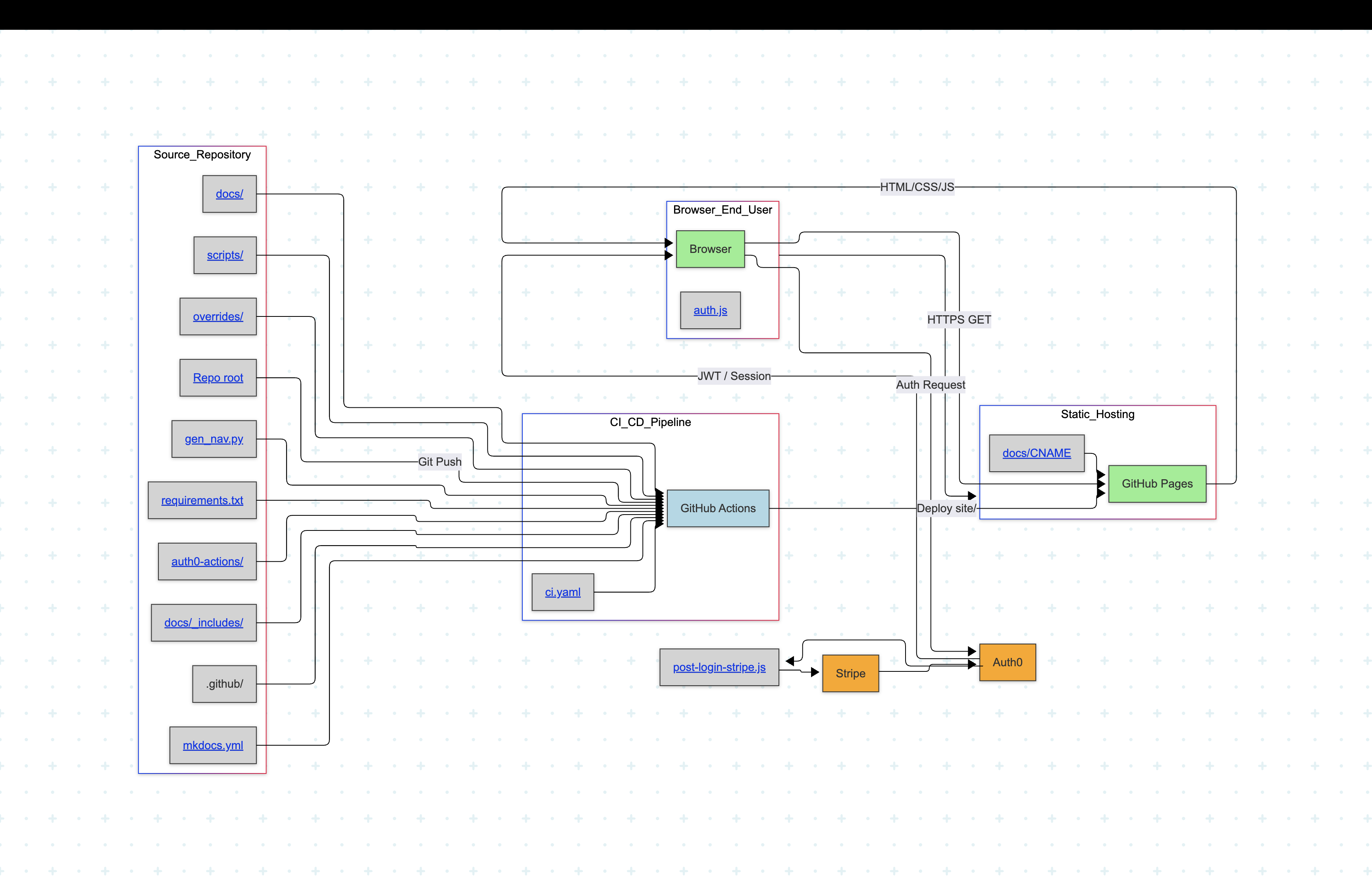Click the Git Push edge label
The height and width of the screenshot is (887, 1372).
click(439, 462)
